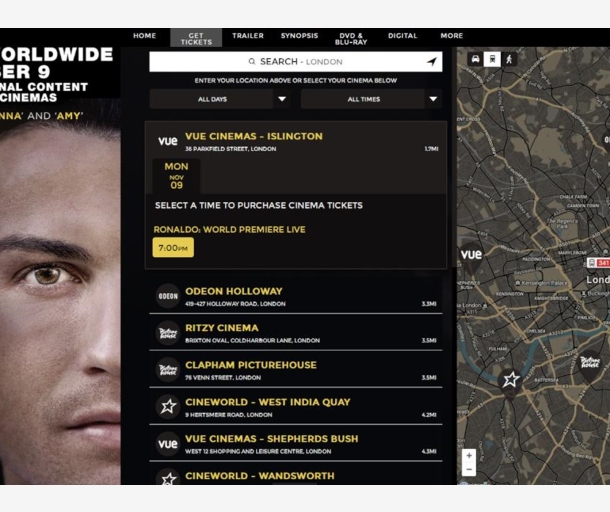
Task: Click the Cineworld star marker on map
Action: click(510, 382)
